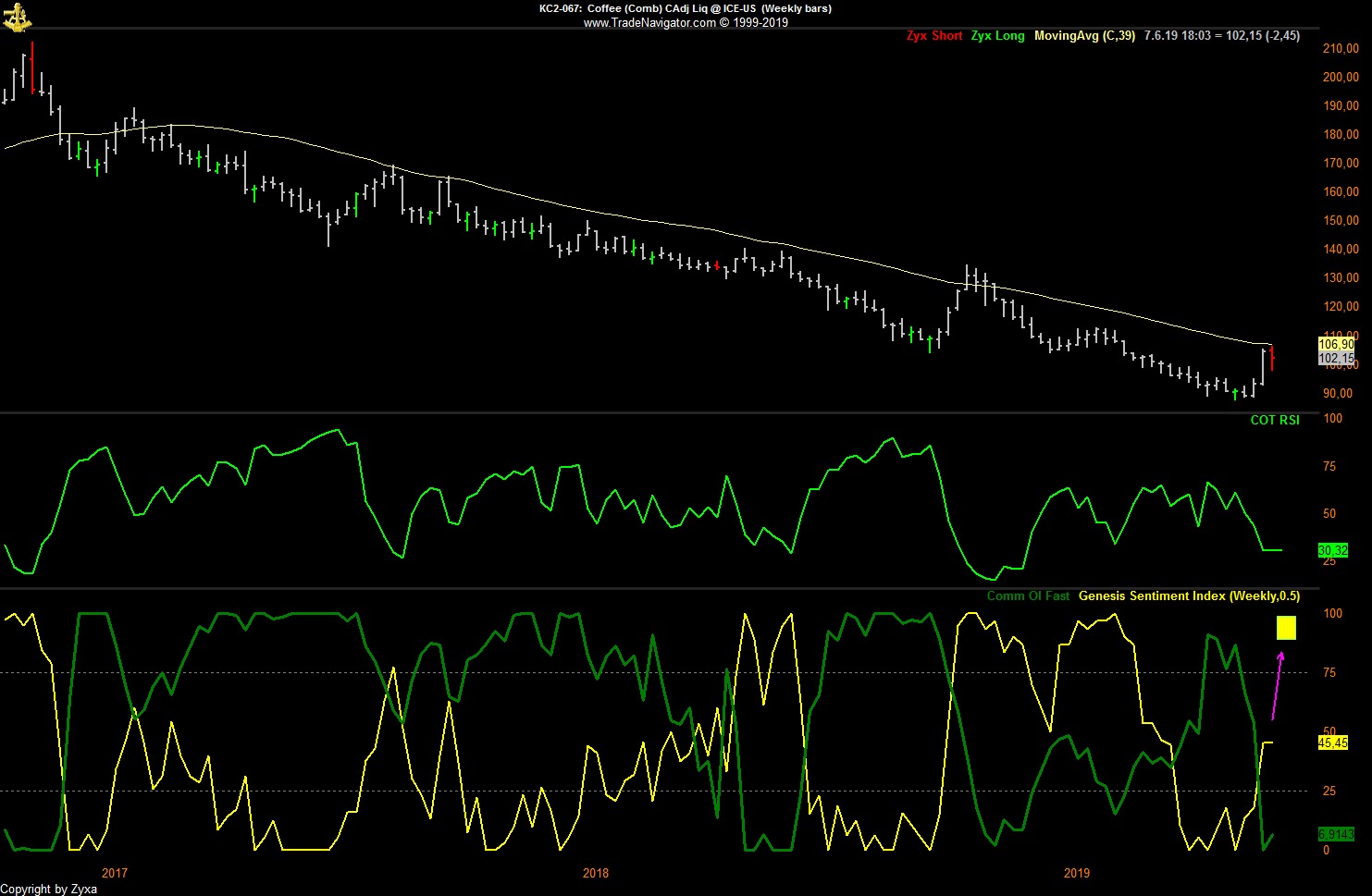
Task: Click the Zyx Short legend label
Action: coord(934,36)
